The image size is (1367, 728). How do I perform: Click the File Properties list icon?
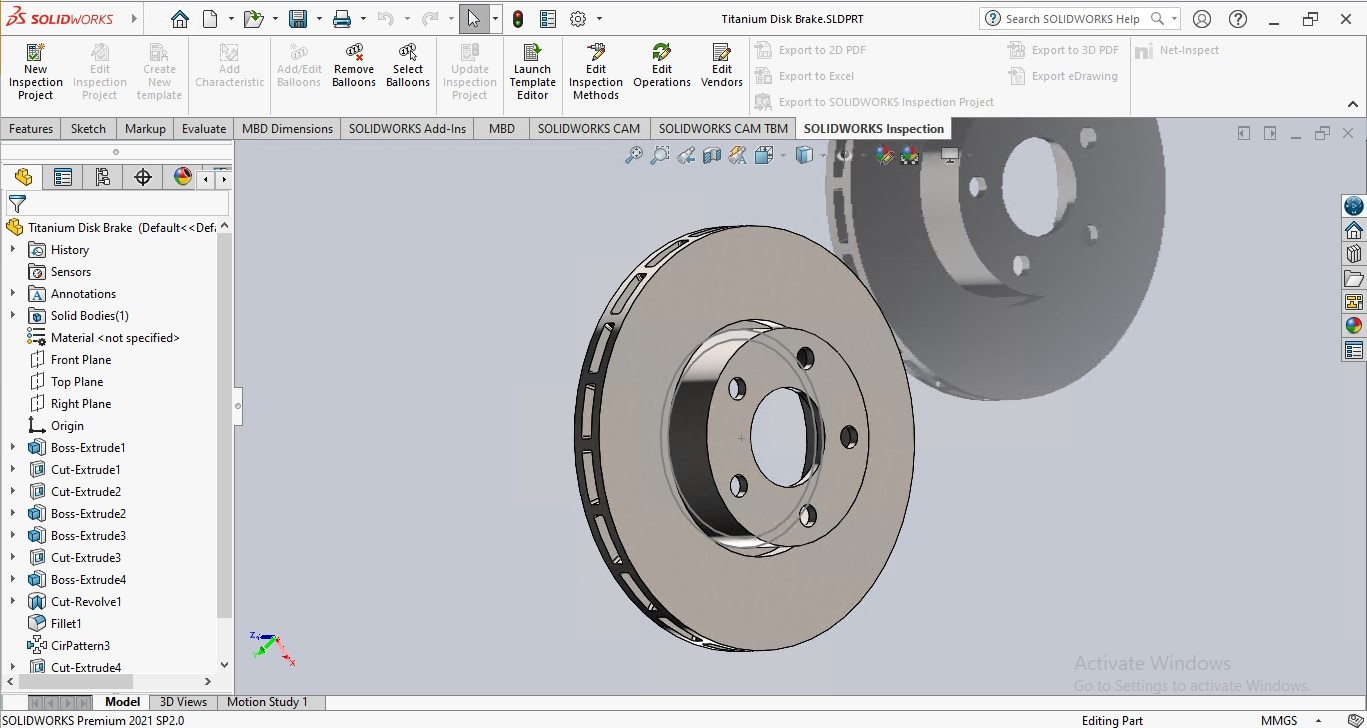click(x=548, y=19)
